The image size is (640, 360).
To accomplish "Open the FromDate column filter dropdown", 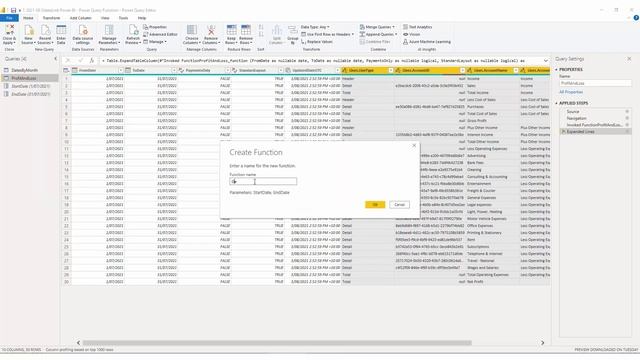I will [x=120, y=71].
